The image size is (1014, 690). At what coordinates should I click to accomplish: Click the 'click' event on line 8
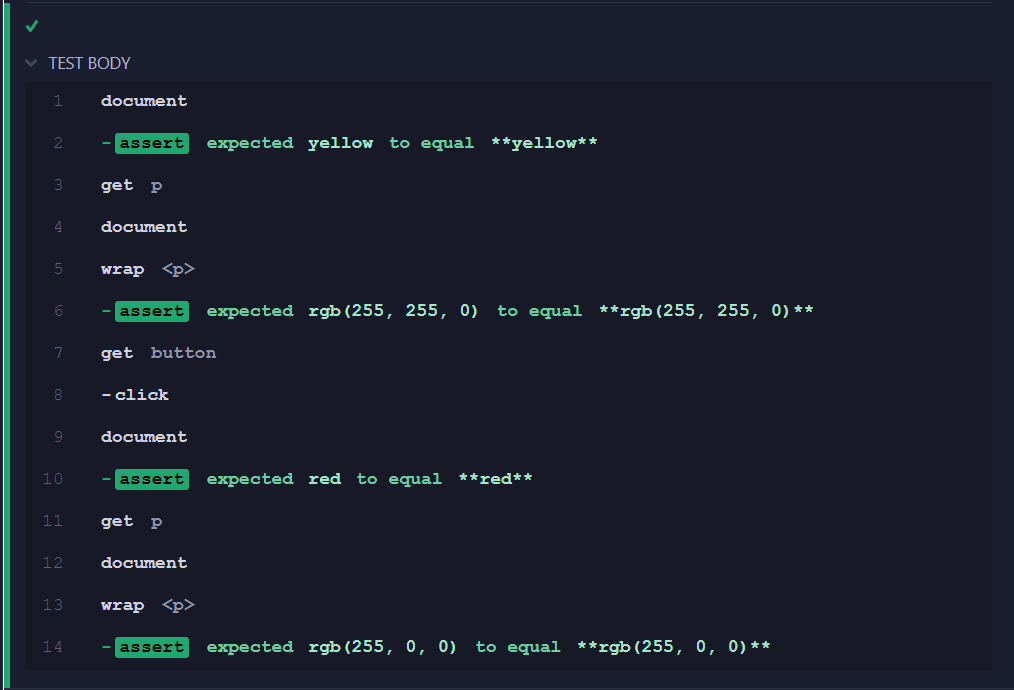pyautogui.click(x=142, y=394)
